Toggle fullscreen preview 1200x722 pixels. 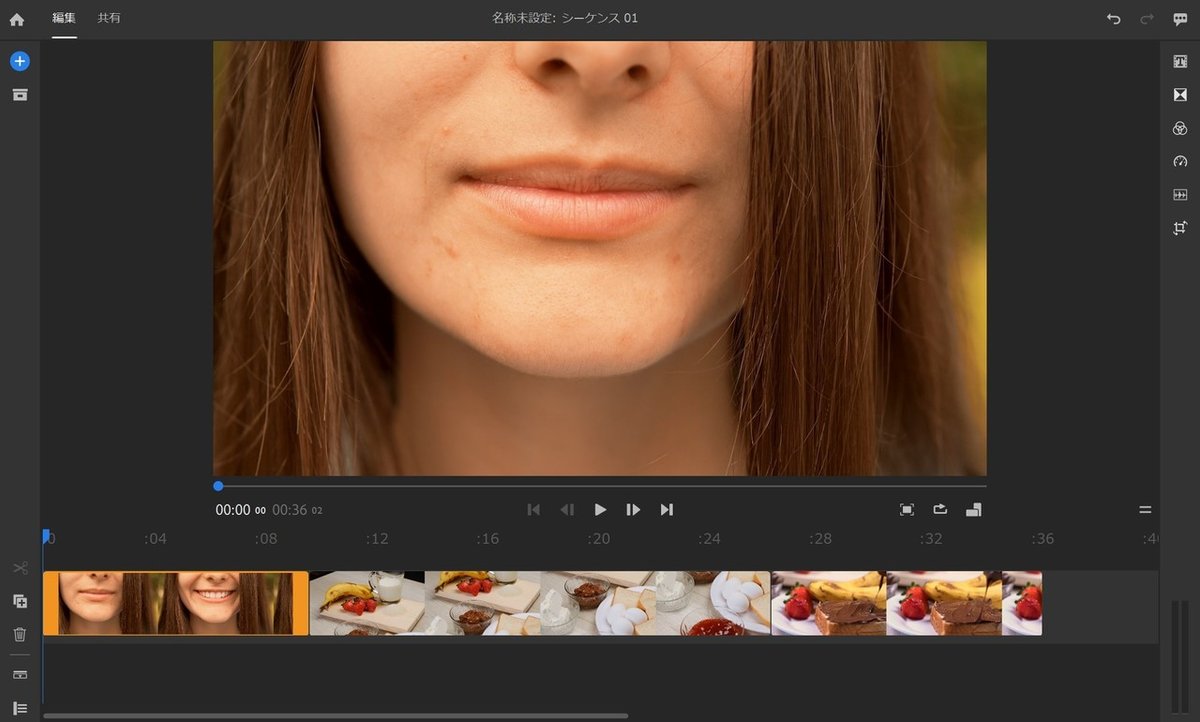point(907,510)
